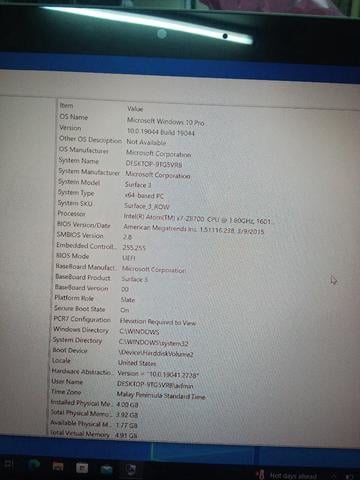Image resolution: width=360 pixels, height=480 pixels.
Task: Select the 'Installed Physical Me...' row label
Action: (x=81, y=403)
